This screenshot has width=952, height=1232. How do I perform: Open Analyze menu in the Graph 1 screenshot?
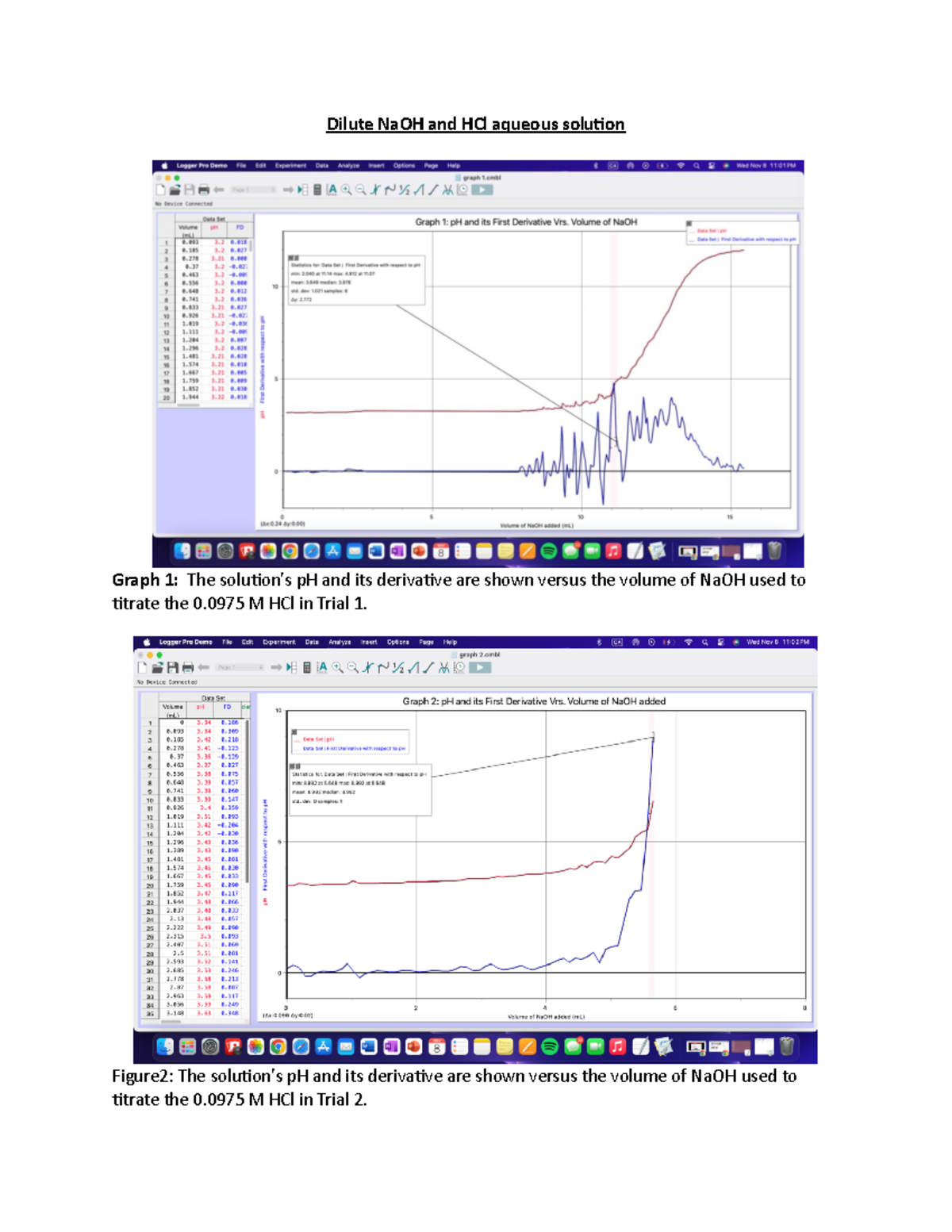click(348, 166)
